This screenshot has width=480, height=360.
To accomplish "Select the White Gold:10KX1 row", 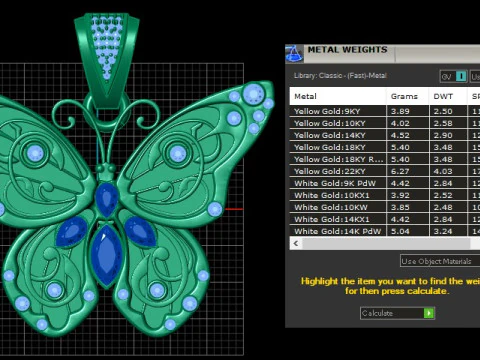I will 385,195.
